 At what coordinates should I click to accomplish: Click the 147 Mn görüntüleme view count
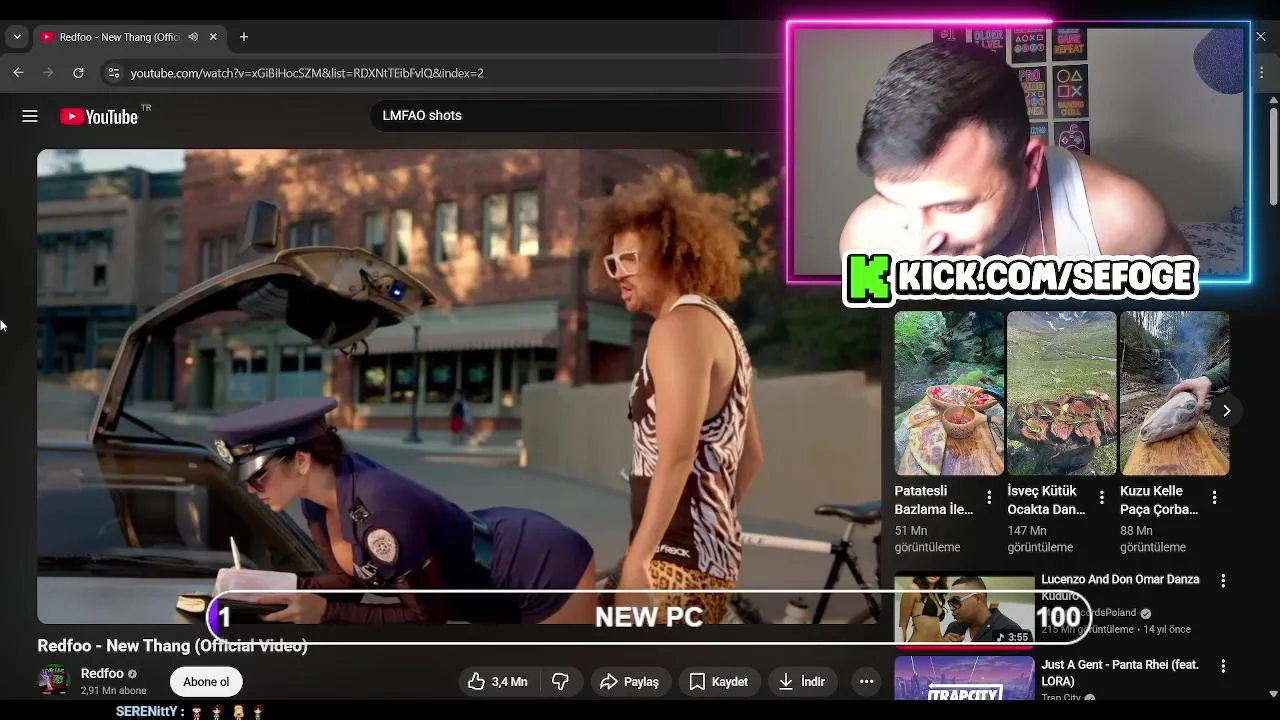(x=1040, y=539)
